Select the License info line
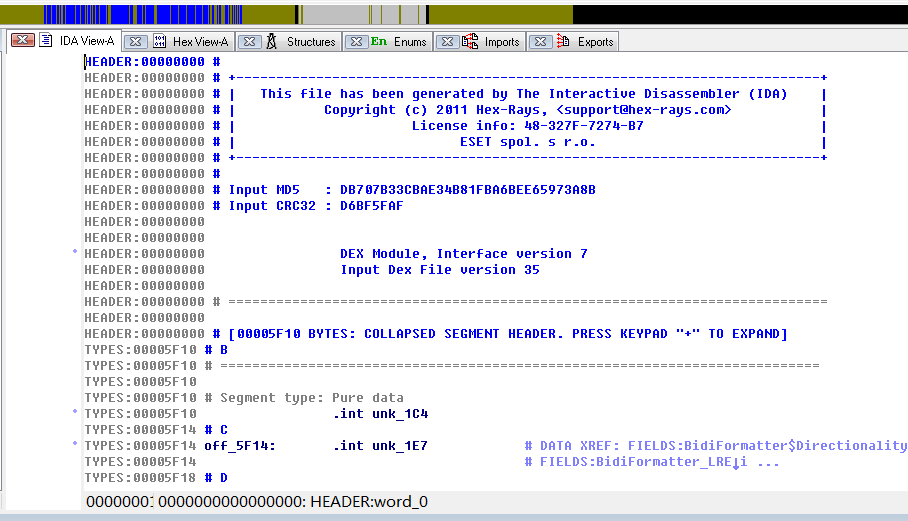Viewport: 908px width, 521px height. click(528, 126)
